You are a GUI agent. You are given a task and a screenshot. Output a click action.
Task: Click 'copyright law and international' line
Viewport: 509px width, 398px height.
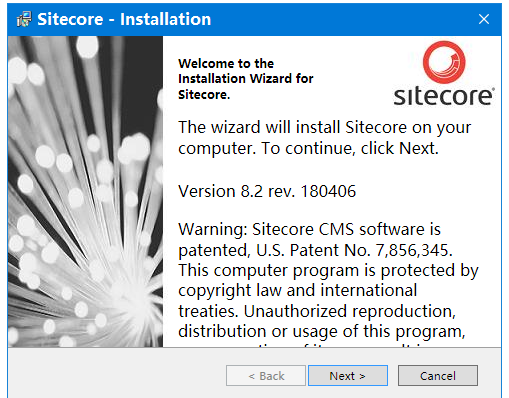[298, 291]
